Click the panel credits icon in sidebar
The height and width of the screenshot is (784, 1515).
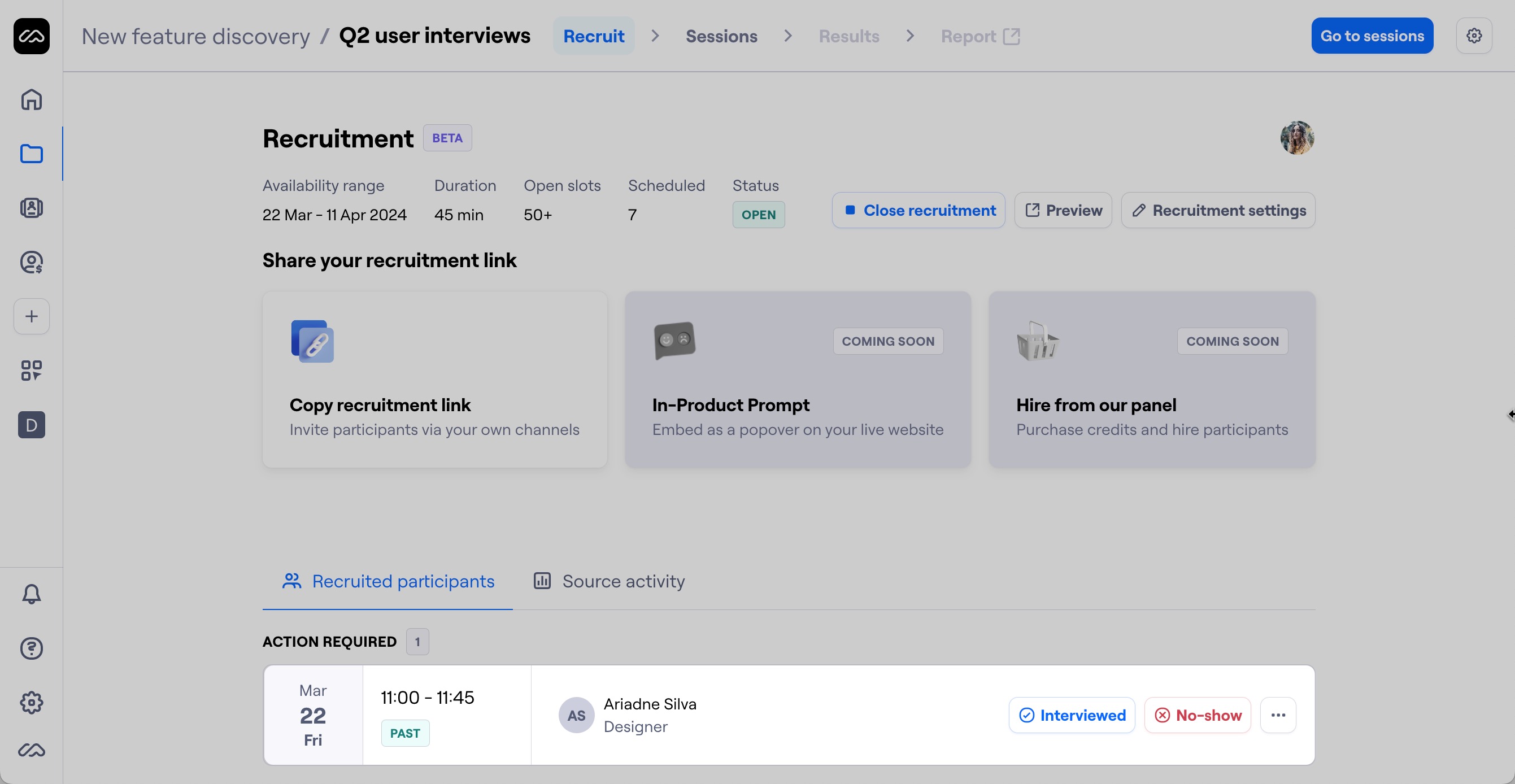click(31, 262)
